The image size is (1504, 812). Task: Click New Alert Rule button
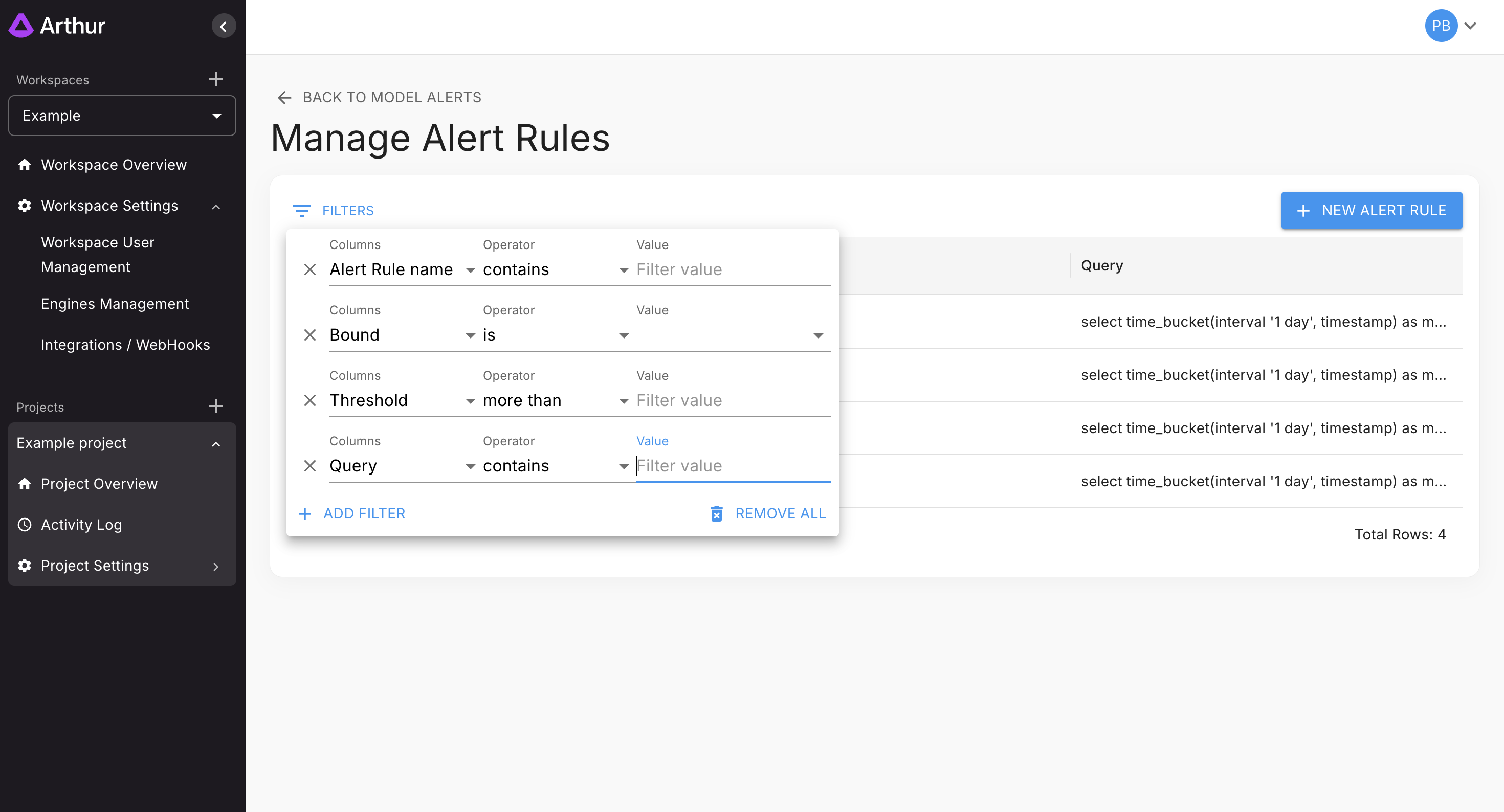pos(1371,210)
